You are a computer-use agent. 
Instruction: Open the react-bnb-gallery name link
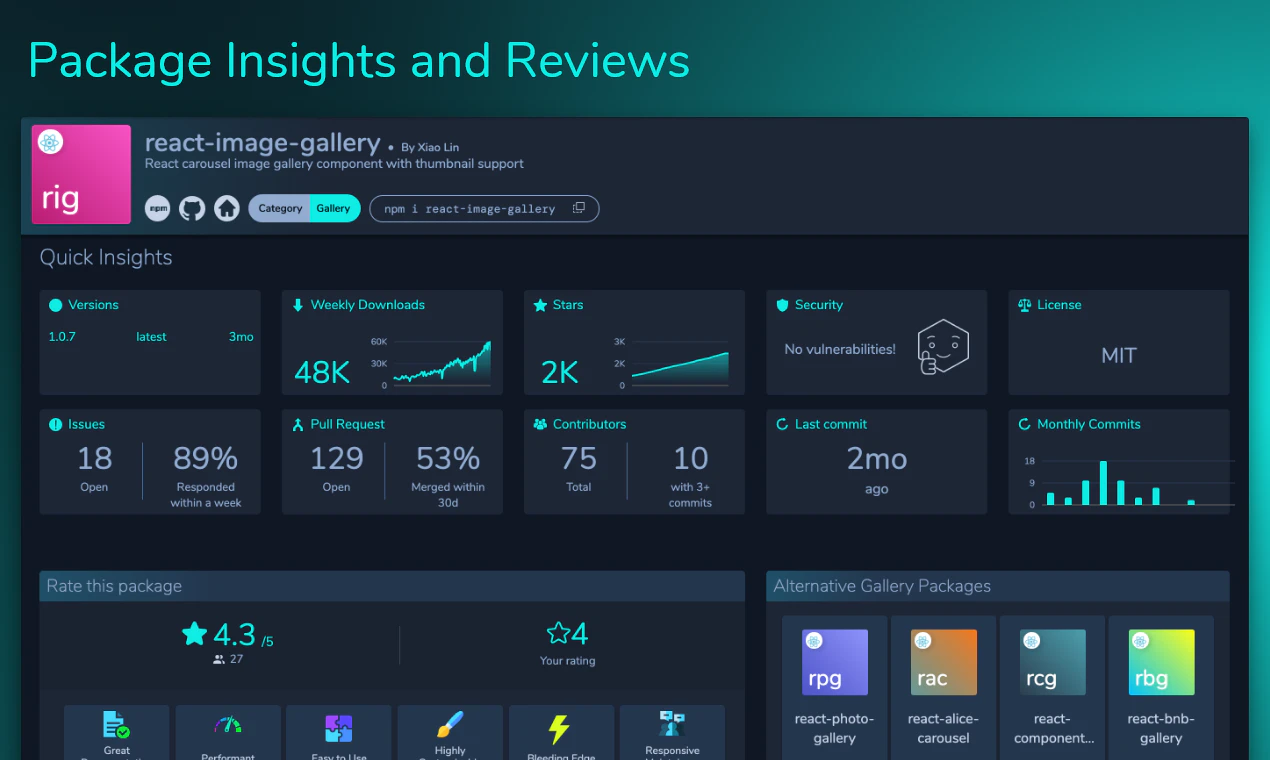(x=1162, y=728)
